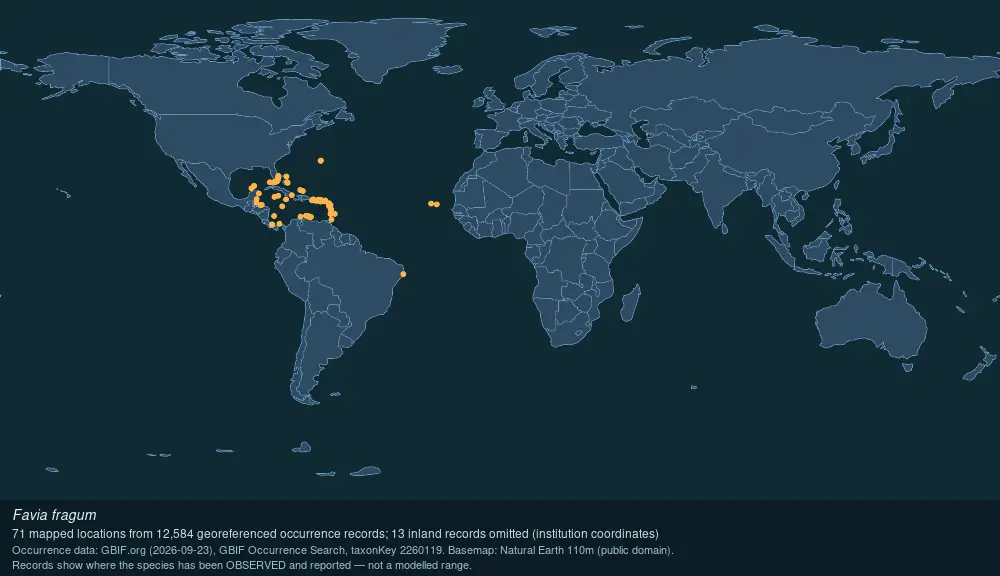Click the orange dots off Panama's coast
Screen dimensions: 1000x576
[276, 222]
